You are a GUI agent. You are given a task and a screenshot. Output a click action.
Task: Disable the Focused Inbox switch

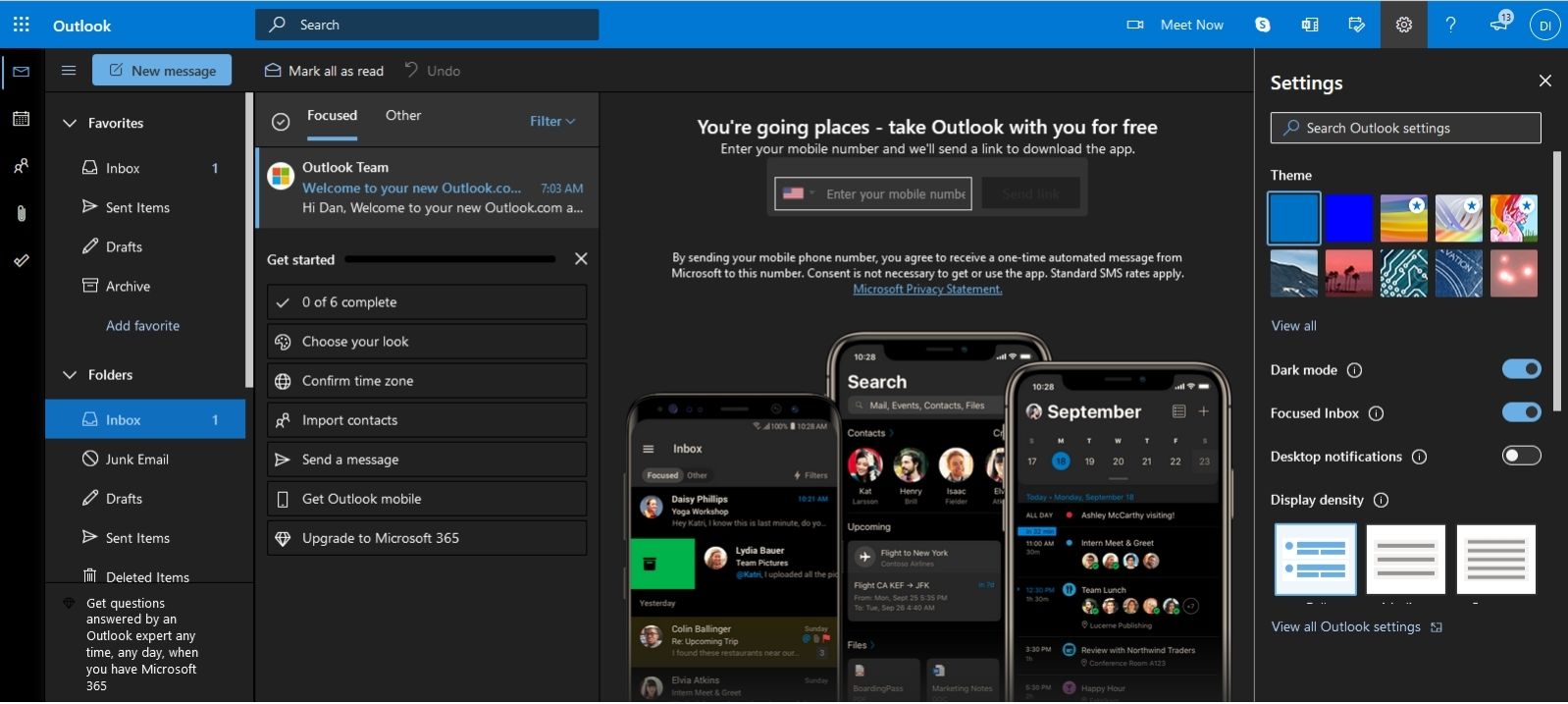1522,412
